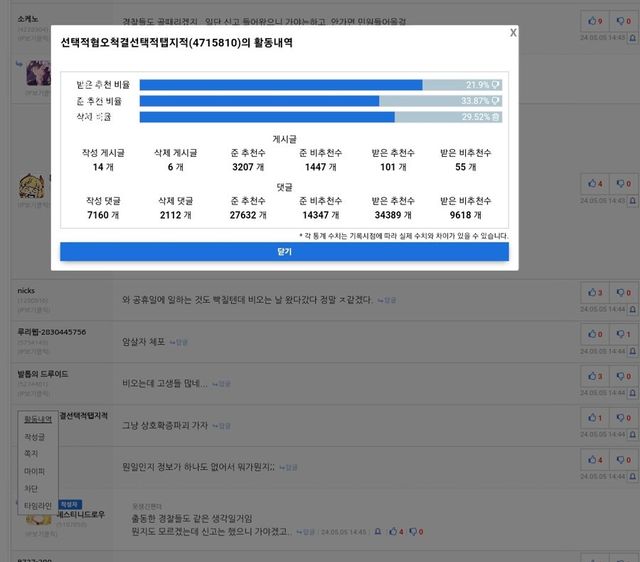Downvote the nicks comment with thumbs-down
Screen dimensions: 640x562
pyautogui.click(x=622, y=292)
